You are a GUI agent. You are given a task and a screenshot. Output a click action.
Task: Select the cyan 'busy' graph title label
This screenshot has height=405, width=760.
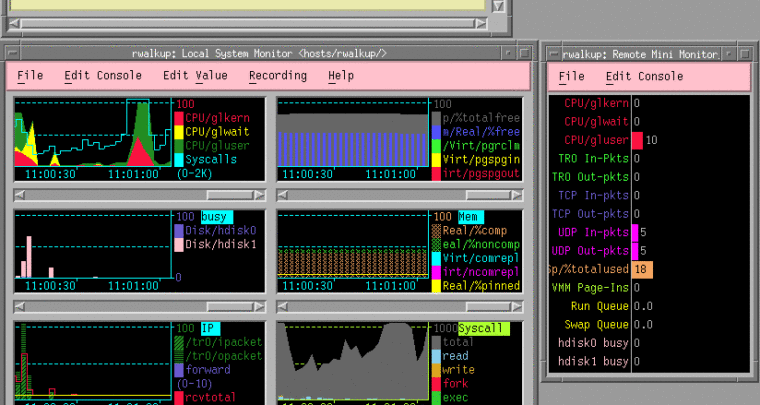tap(216, 216)
